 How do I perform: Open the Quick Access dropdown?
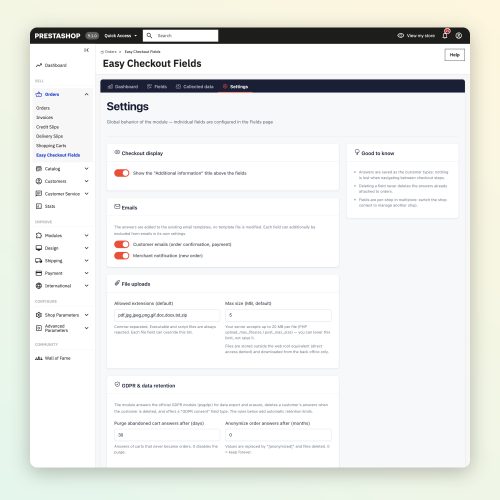[x=121, y=36]
